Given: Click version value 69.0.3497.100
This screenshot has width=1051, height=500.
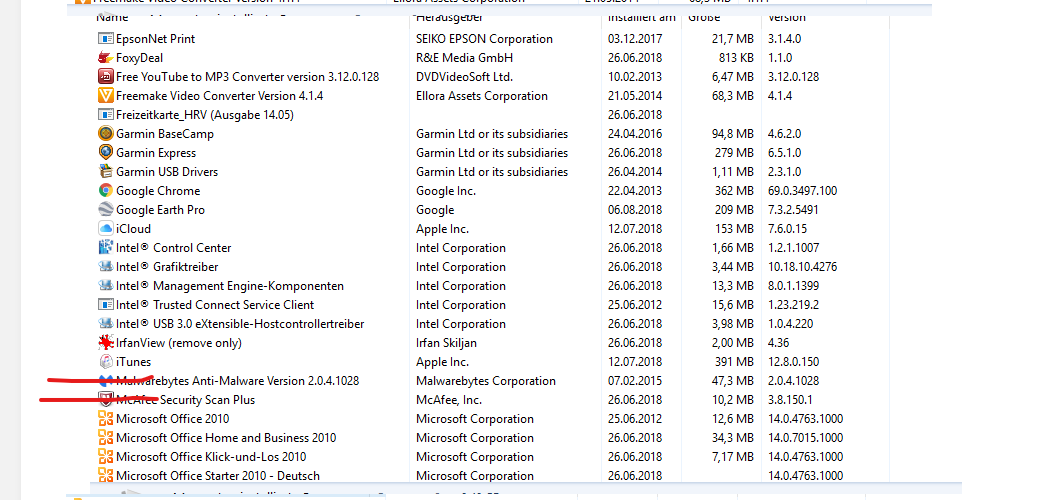Looking at the screenshot, I should tap(802, 190).
